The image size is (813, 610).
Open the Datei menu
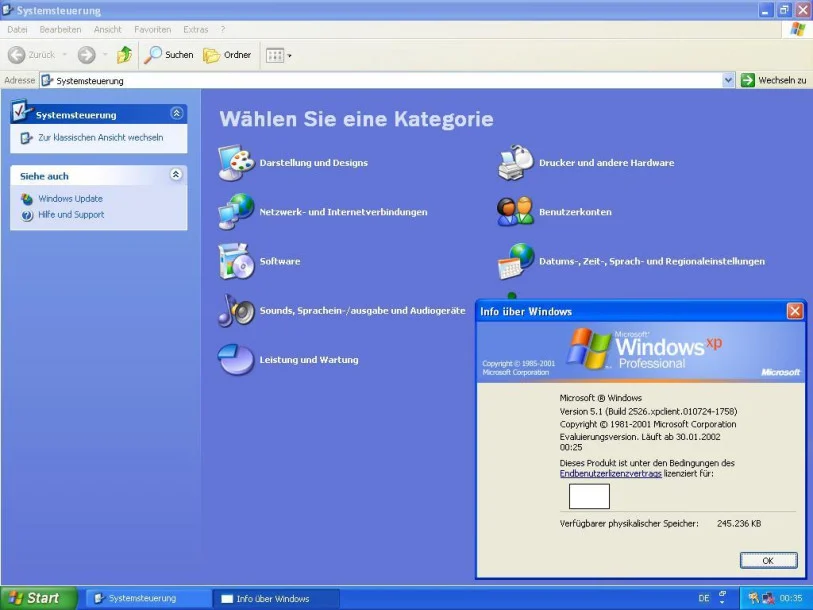(x=17, y=30)
